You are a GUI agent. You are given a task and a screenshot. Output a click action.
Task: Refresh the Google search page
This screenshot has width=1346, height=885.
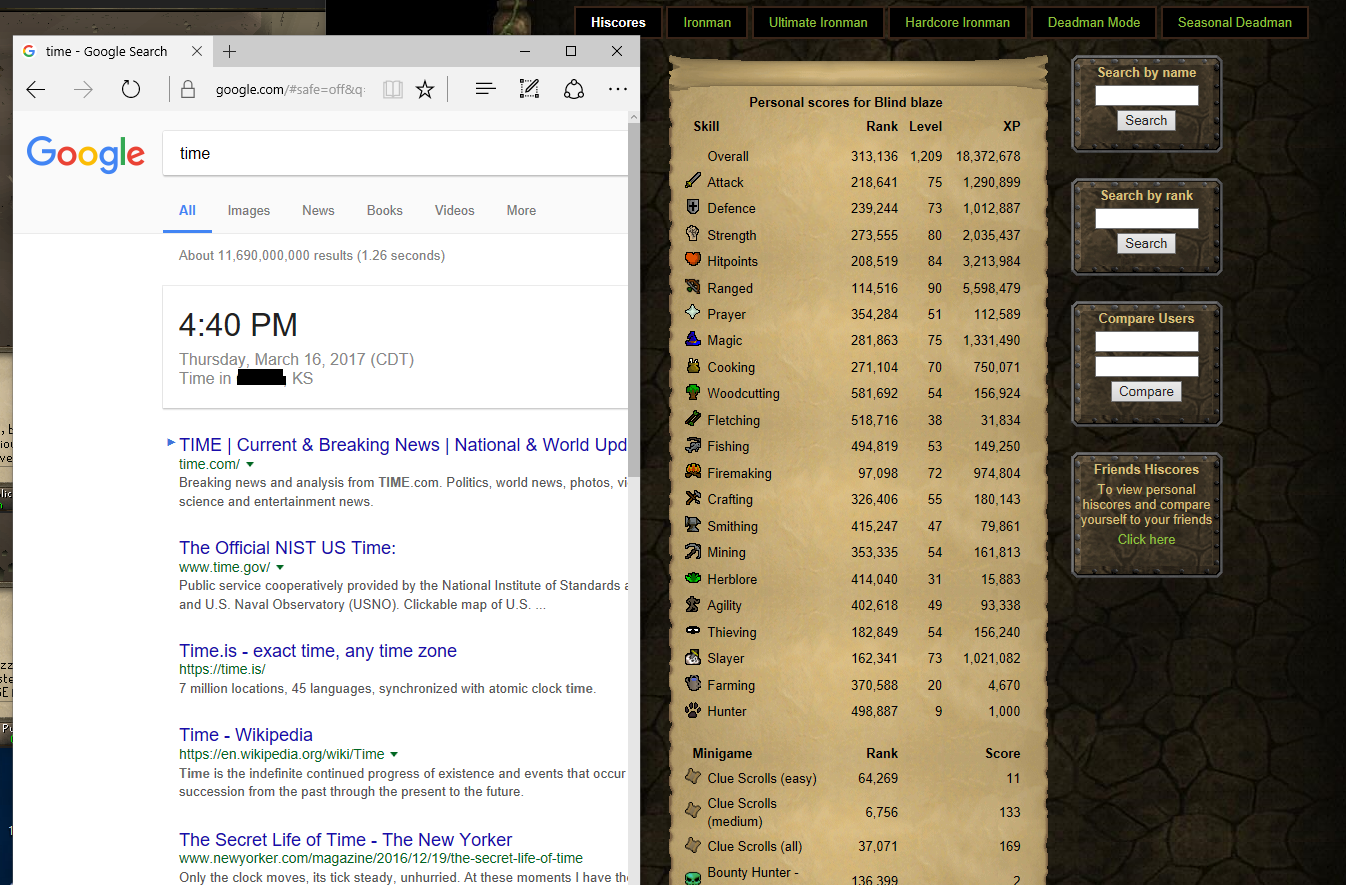click(x=130, y=90)
